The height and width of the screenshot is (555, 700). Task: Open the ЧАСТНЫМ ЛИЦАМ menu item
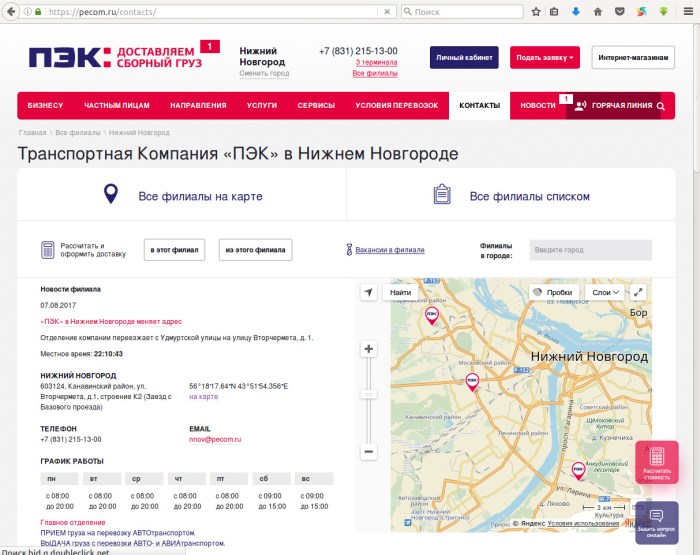coord(117,106)
